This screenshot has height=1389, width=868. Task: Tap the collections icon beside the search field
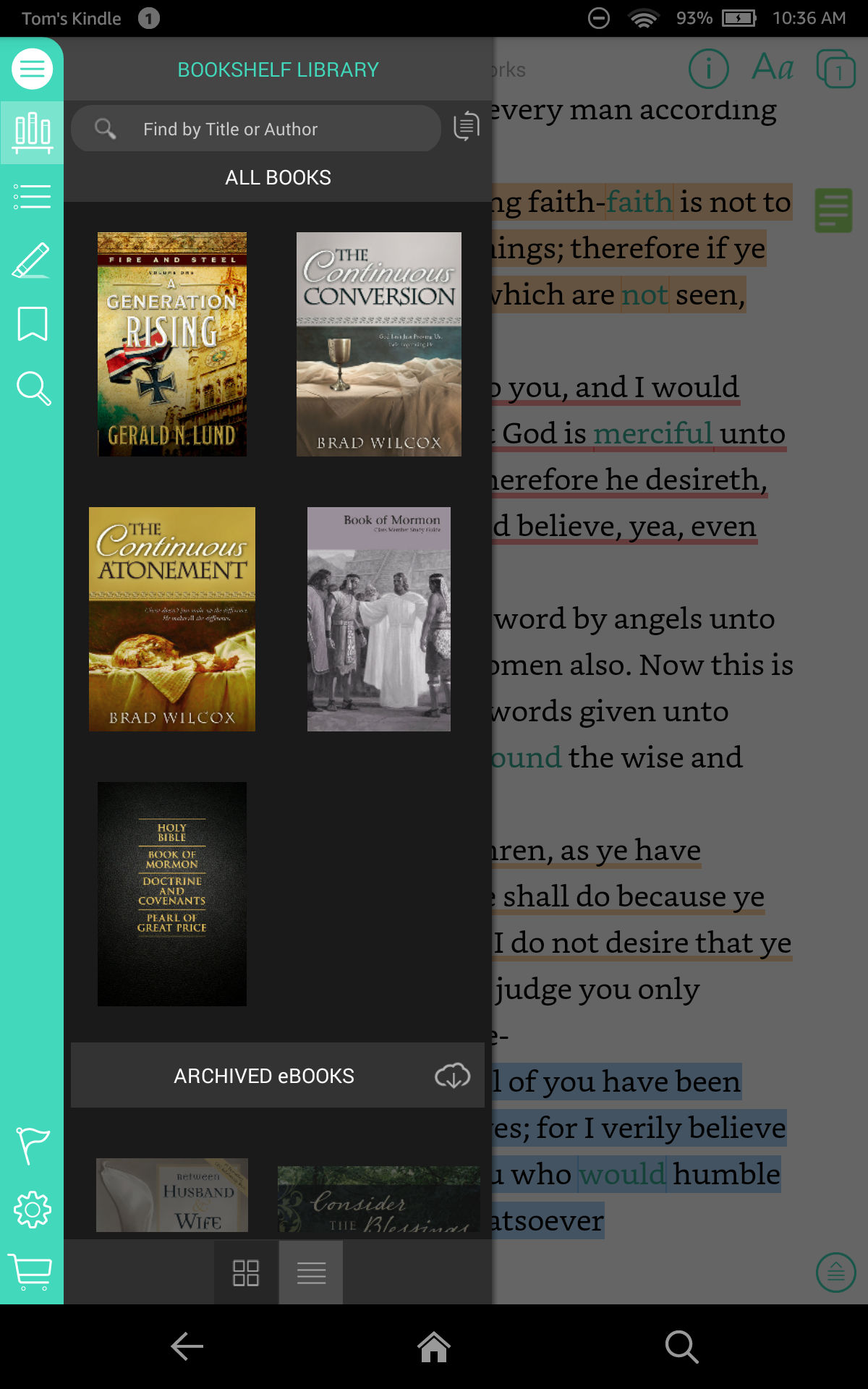[x=467, y=127]
